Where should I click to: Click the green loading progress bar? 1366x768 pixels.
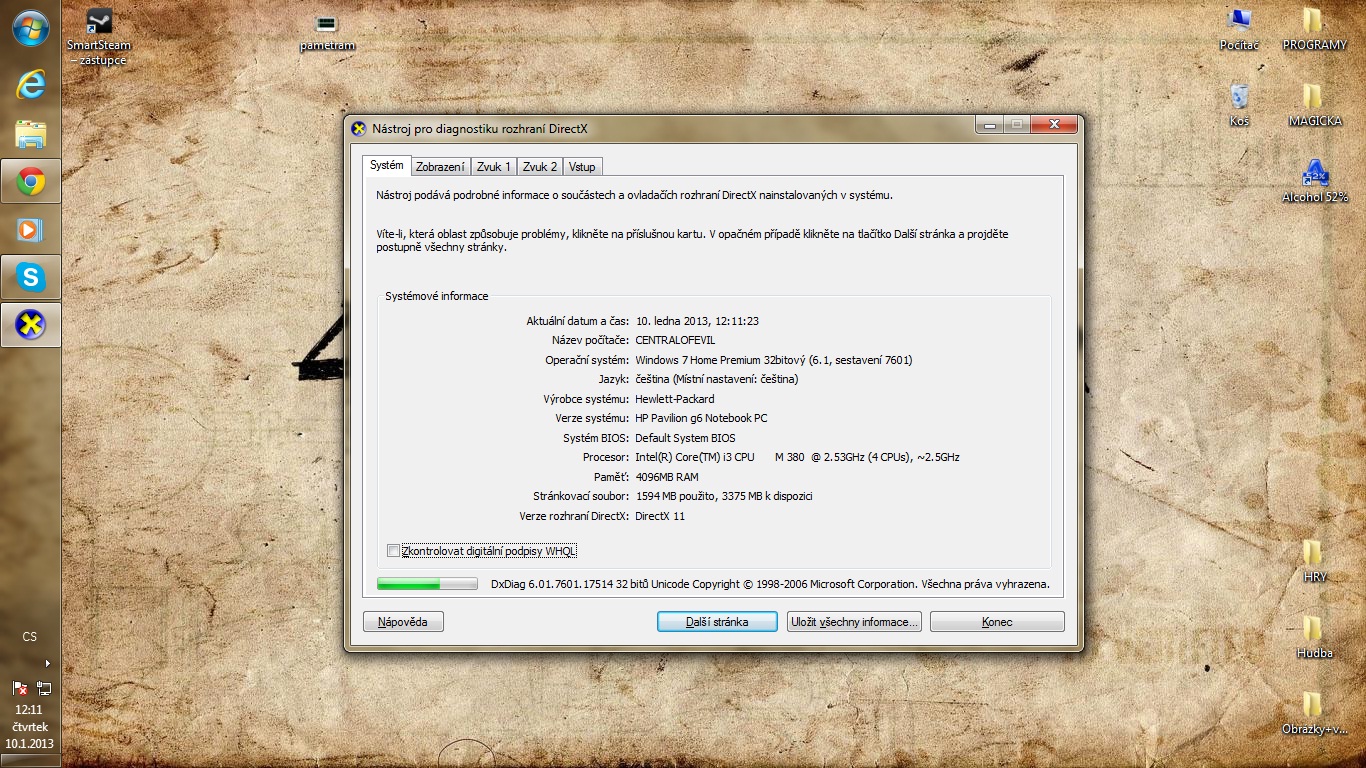click(427, 584)
